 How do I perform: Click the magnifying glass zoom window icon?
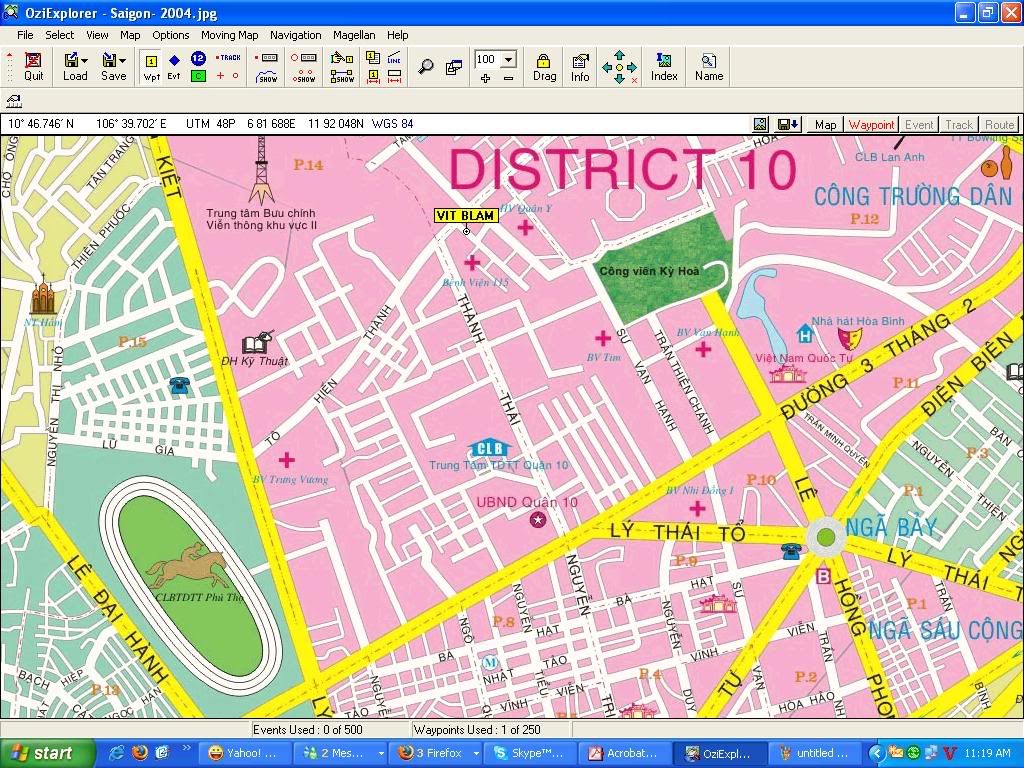426,67
